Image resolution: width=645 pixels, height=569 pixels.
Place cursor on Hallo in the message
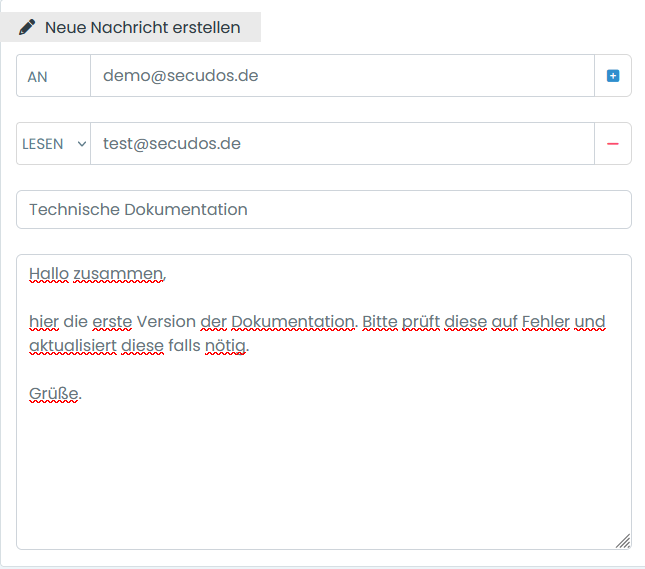click(48, 274)
